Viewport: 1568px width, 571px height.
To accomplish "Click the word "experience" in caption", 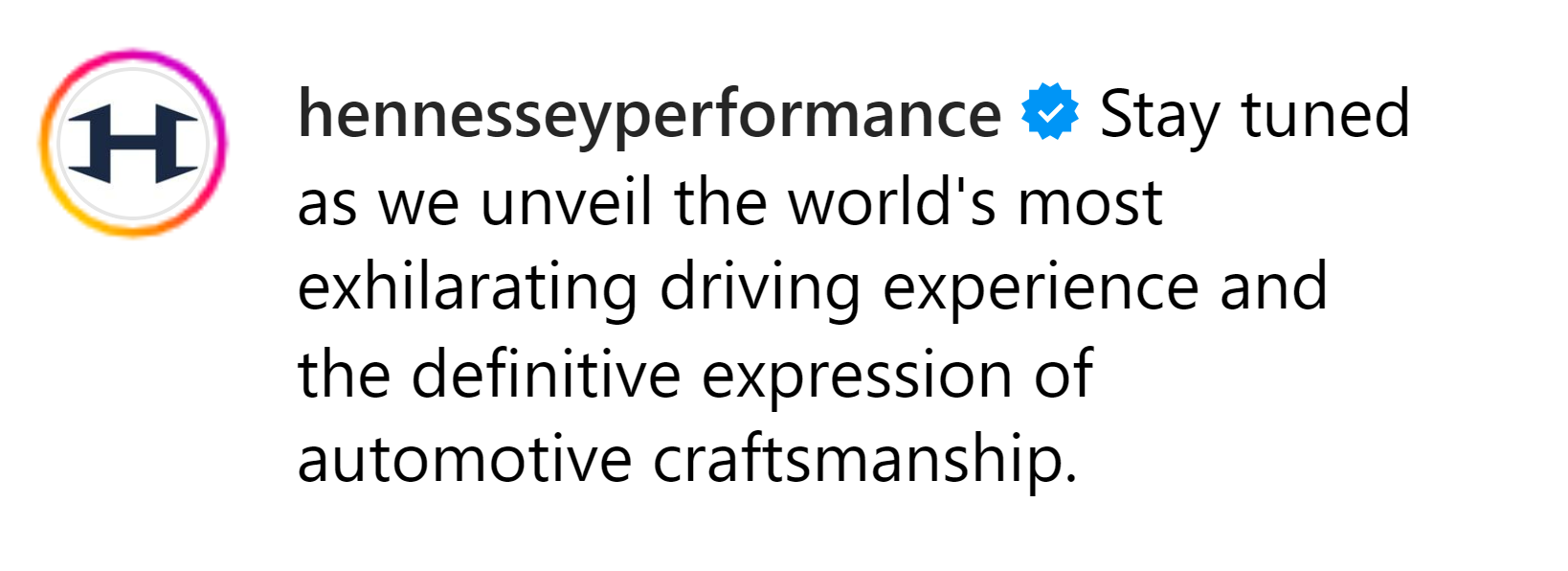I will click(1040, 288).
